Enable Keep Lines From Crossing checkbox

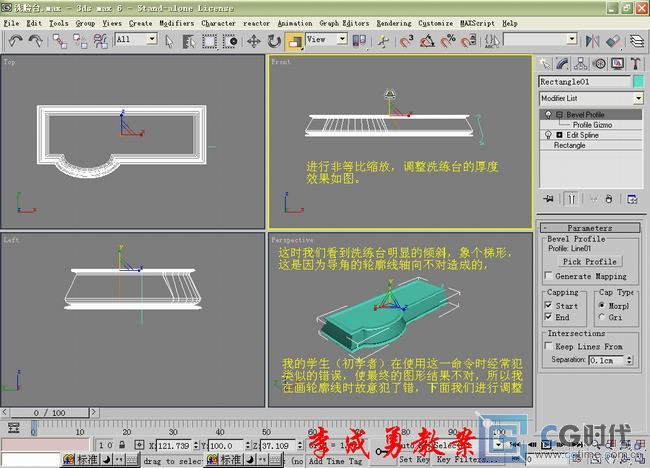tap(548, 346)
